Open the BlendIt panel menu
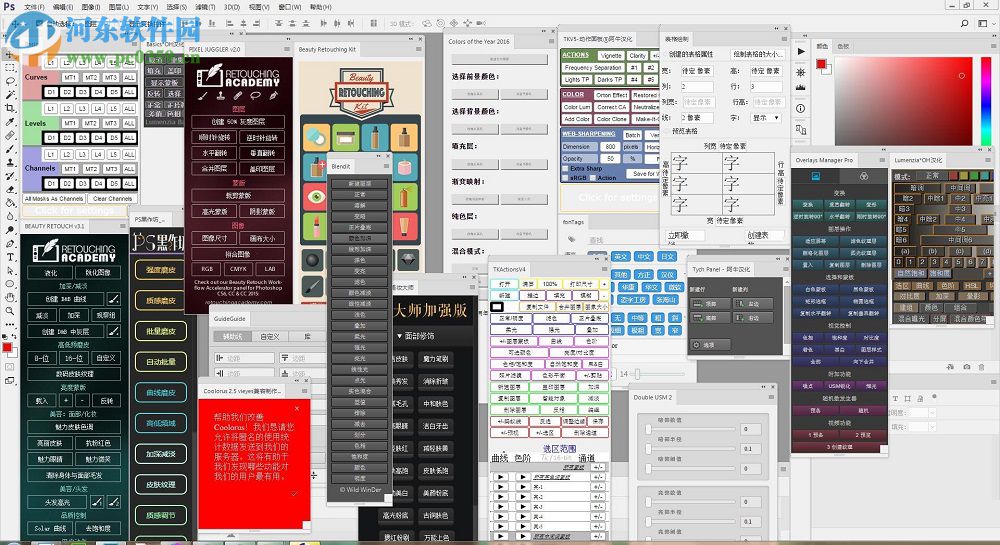The height and width of the screenshot is (545, 1000). tap(386, 166)
